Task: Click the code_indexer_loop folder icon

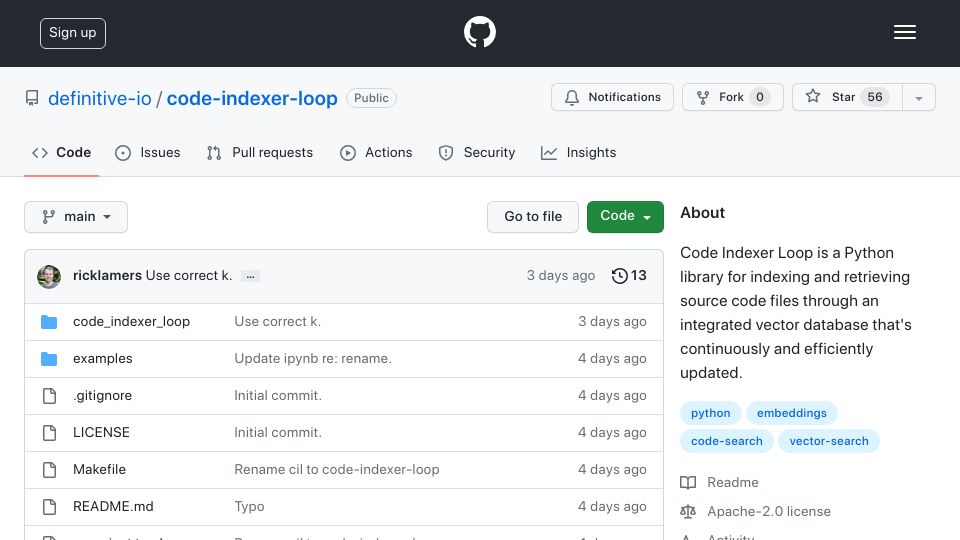Action: (x=49, y=321)
